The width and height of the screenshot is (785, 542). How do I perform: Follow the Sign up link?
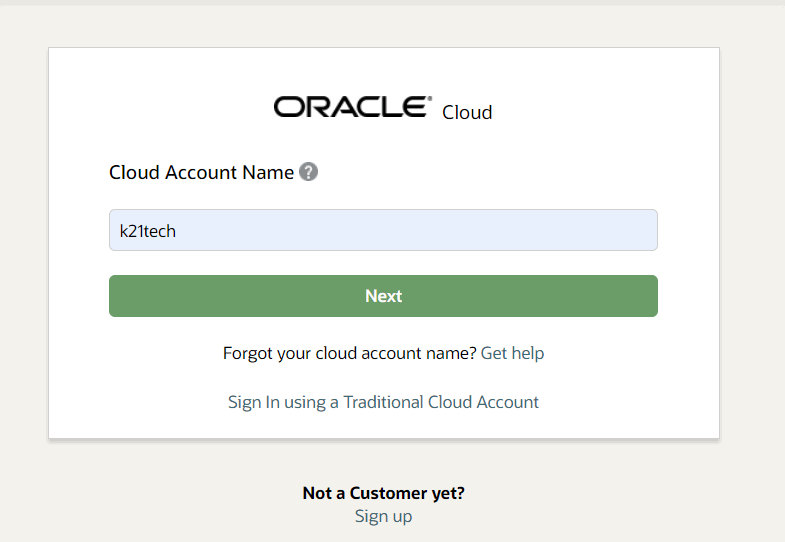click(x=383, y=516)
